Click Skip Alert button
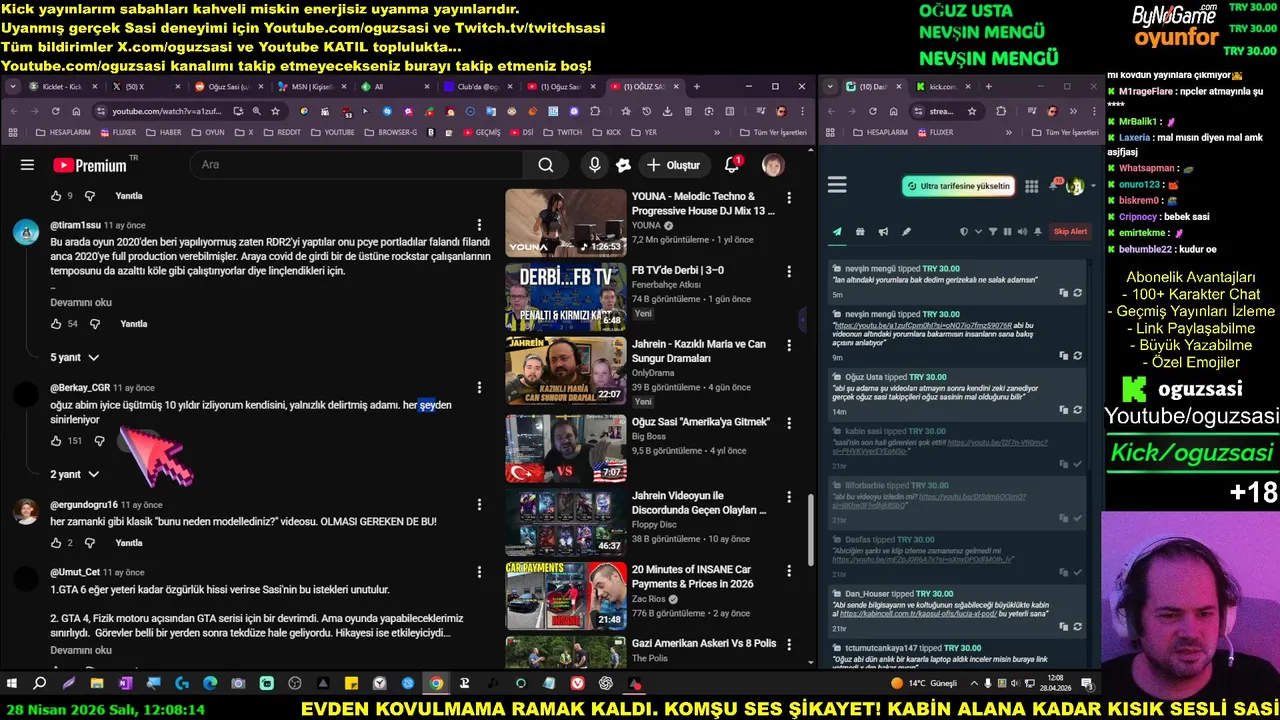This screenshot has height=720, width=1280. pos(1070,232)
